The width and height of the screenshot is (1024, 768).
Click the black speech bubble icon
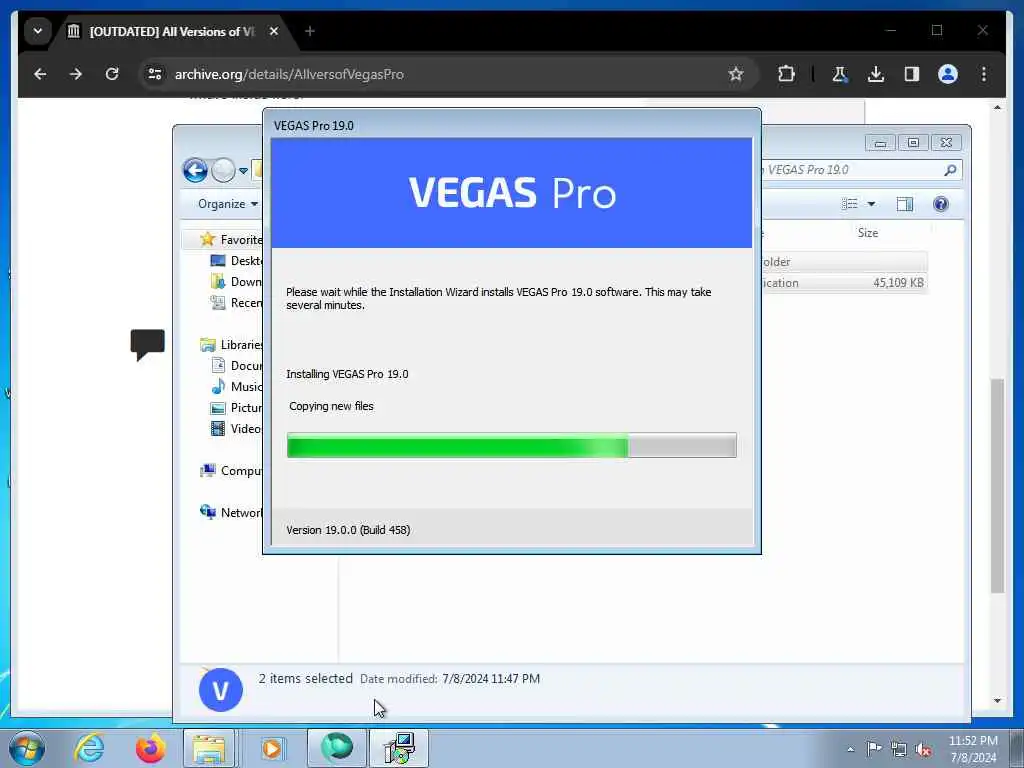[x=148, y=344]
